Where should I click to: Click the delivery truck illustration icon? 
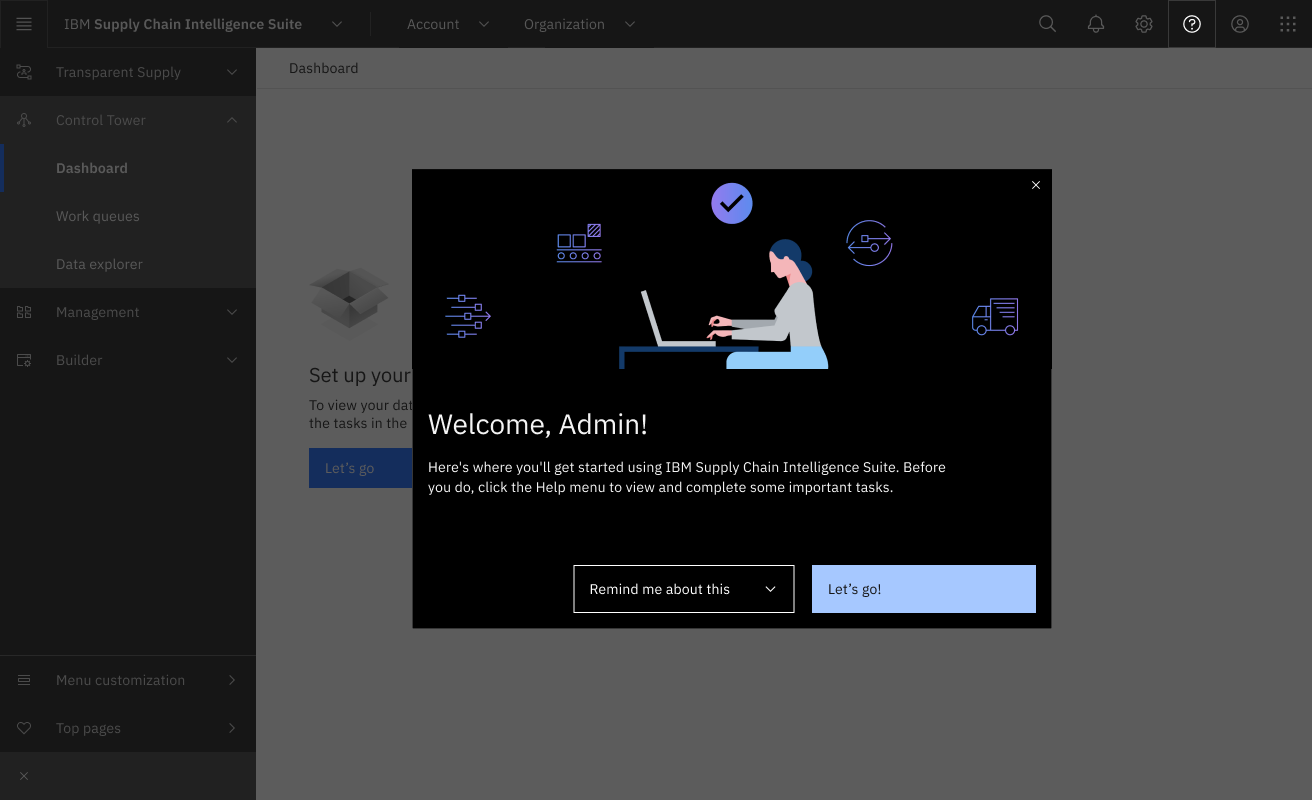coord(995,316)
